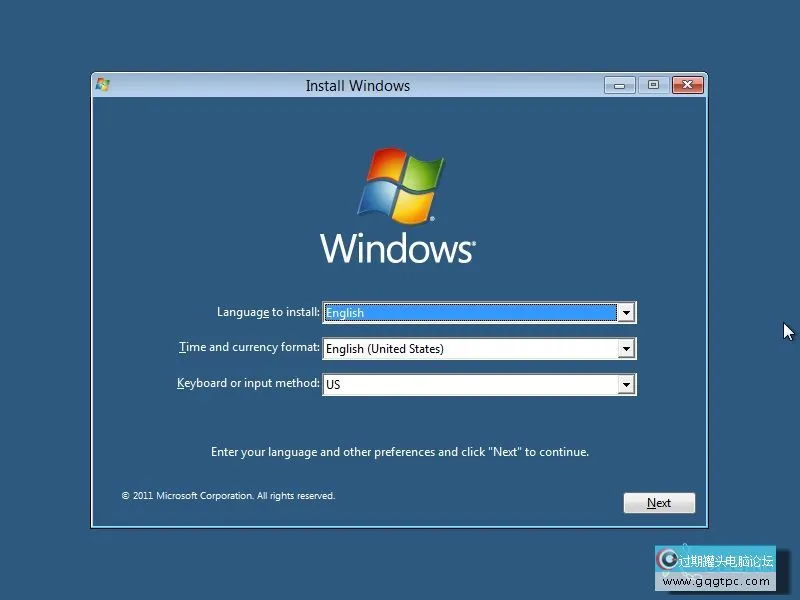Click the small Windows flag title bar icon
The width and height of the screenshot is (800, 600).
(x=102, y=85)
